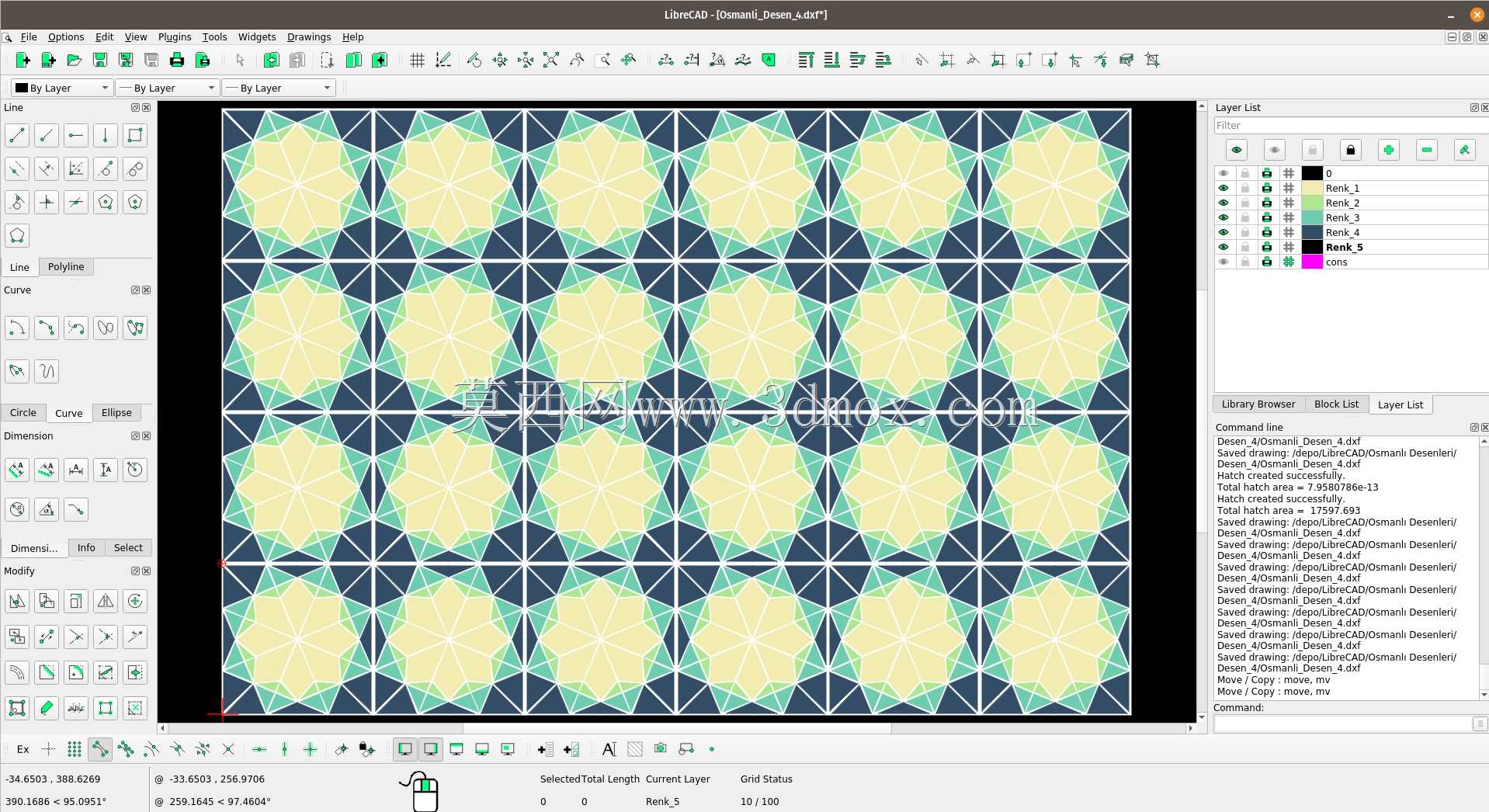Viewport: 1489px width, 812px height.
Task: Select the two-point Line tool
Action: (x=17, y=135)
